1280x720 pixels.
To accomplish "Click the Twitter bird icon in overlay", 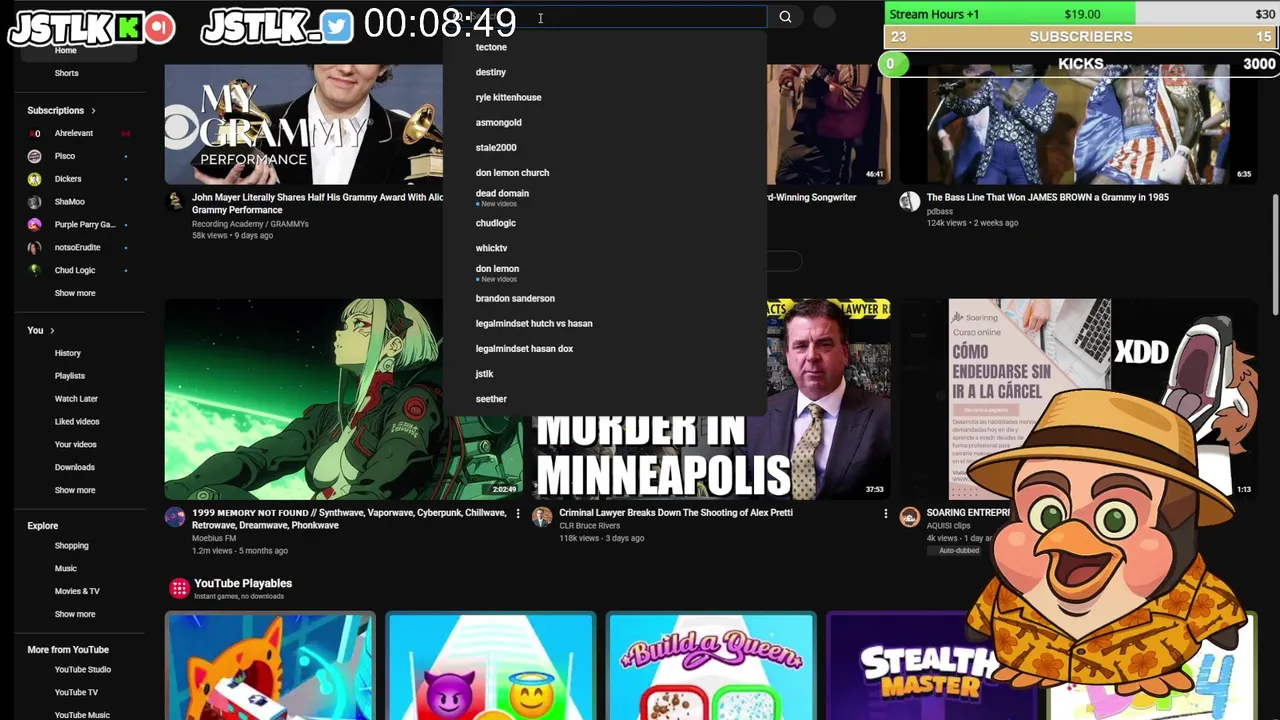I will pyautogui.click(x=338, y=28).
